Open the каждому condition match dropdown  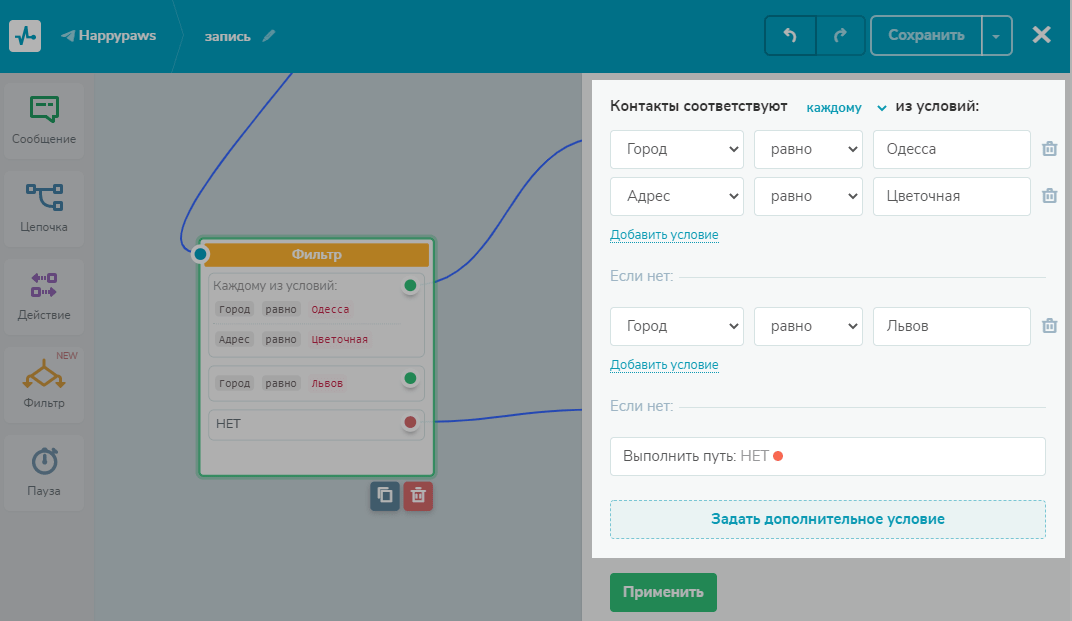846,107
